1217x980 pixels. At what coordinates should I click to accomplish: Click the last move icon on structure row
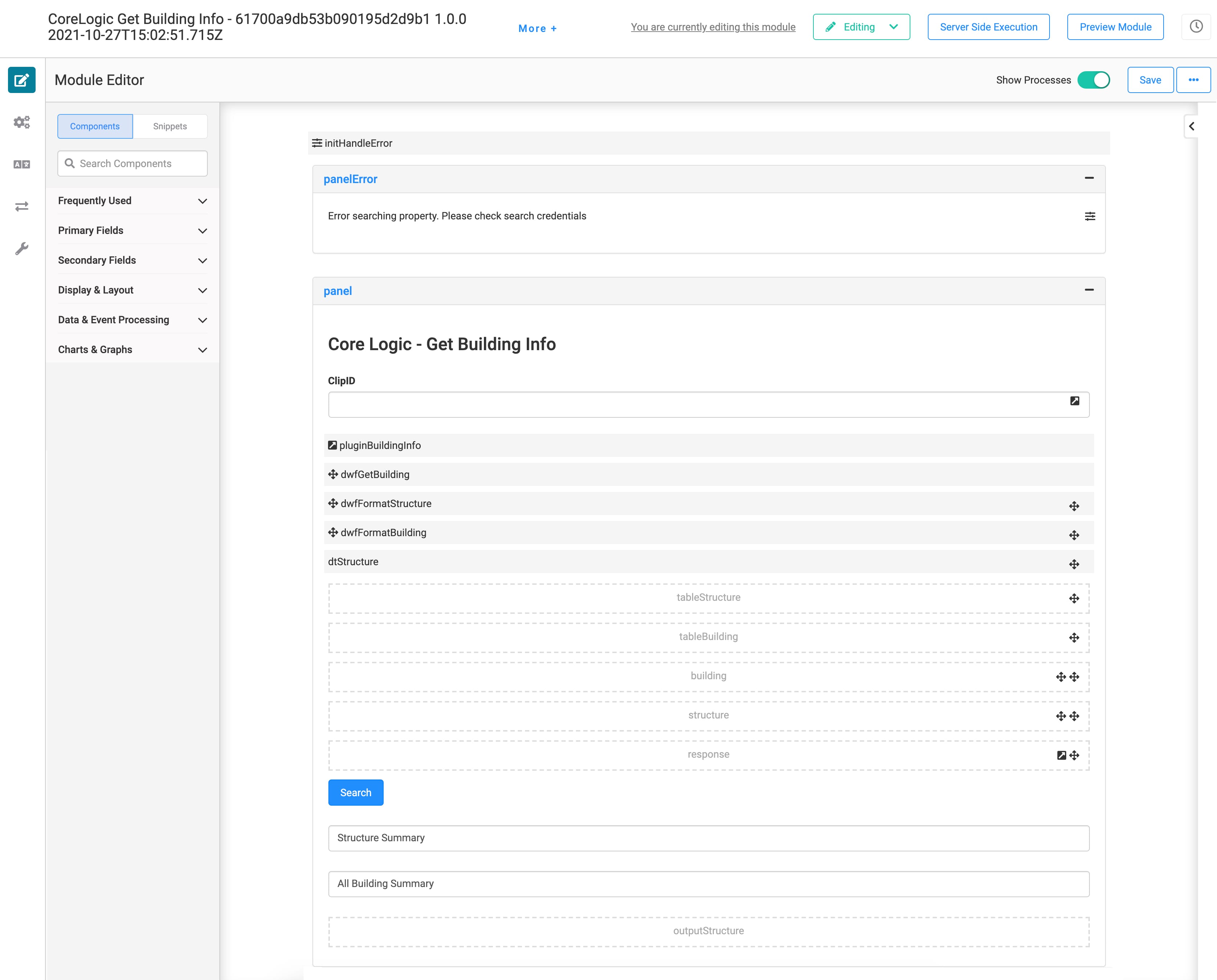[x=1074, y=716]
